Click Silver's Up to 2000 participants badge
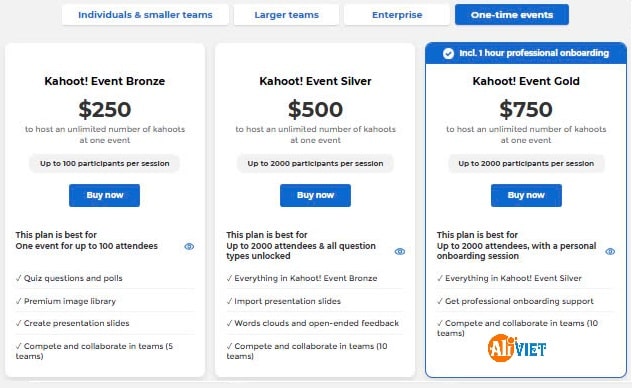Viewport: 632px width, 388px height. [x=315, y=164]
